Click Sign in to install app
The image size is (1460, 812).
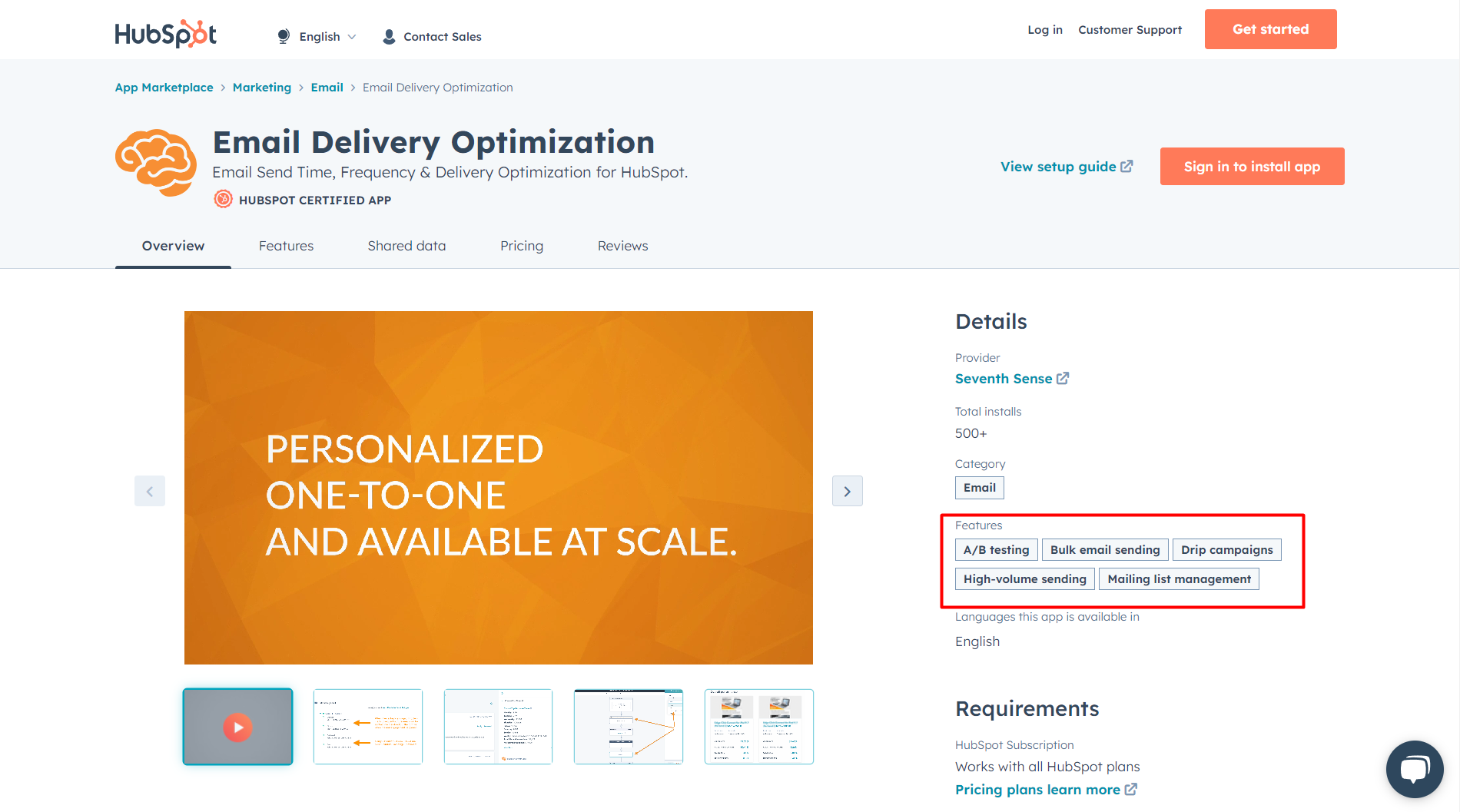pyautogui.click(x=1252, y=167)
